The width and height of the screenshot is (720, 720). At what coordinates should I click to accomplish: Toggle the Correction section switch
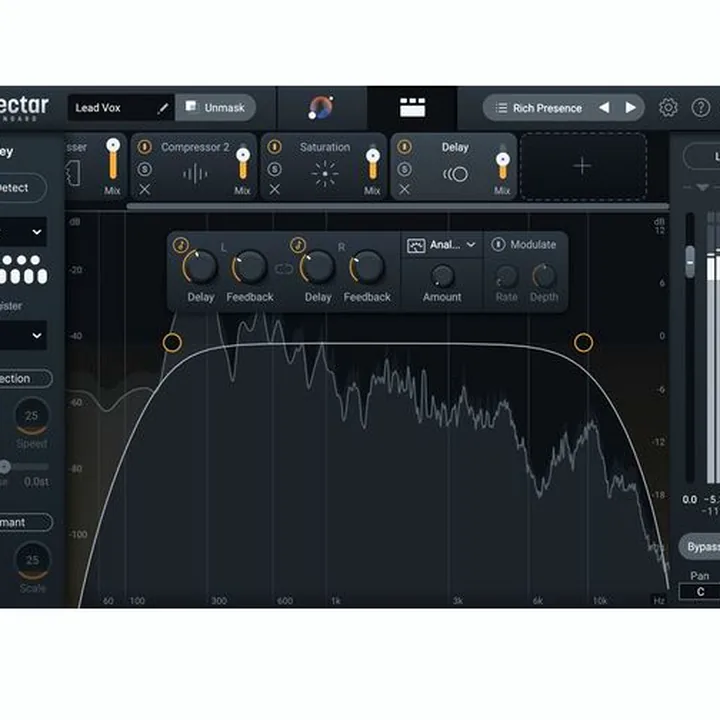[x=25, y=379]
